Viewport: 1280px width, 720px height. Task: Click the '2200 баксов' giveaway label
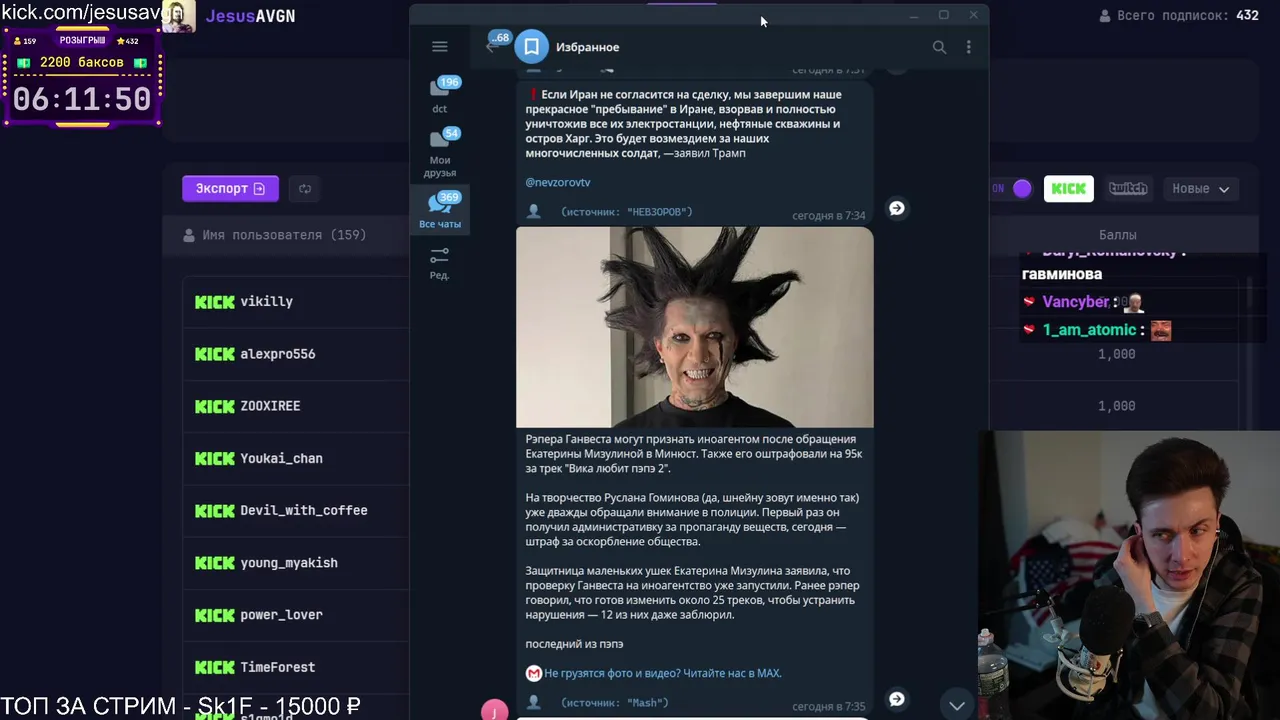pyautogui.click(x=82, y=62)
